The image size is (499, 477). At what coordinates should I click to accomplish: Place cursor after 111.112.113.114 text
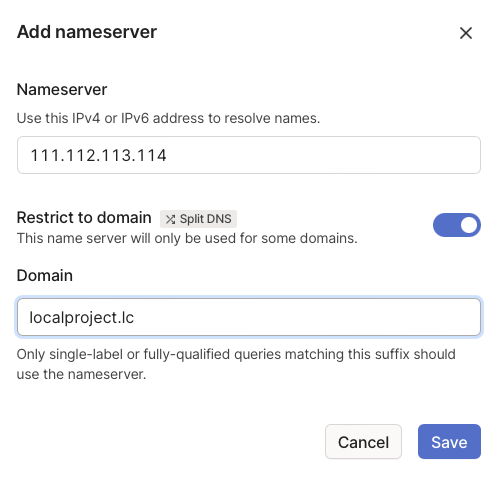167,155
